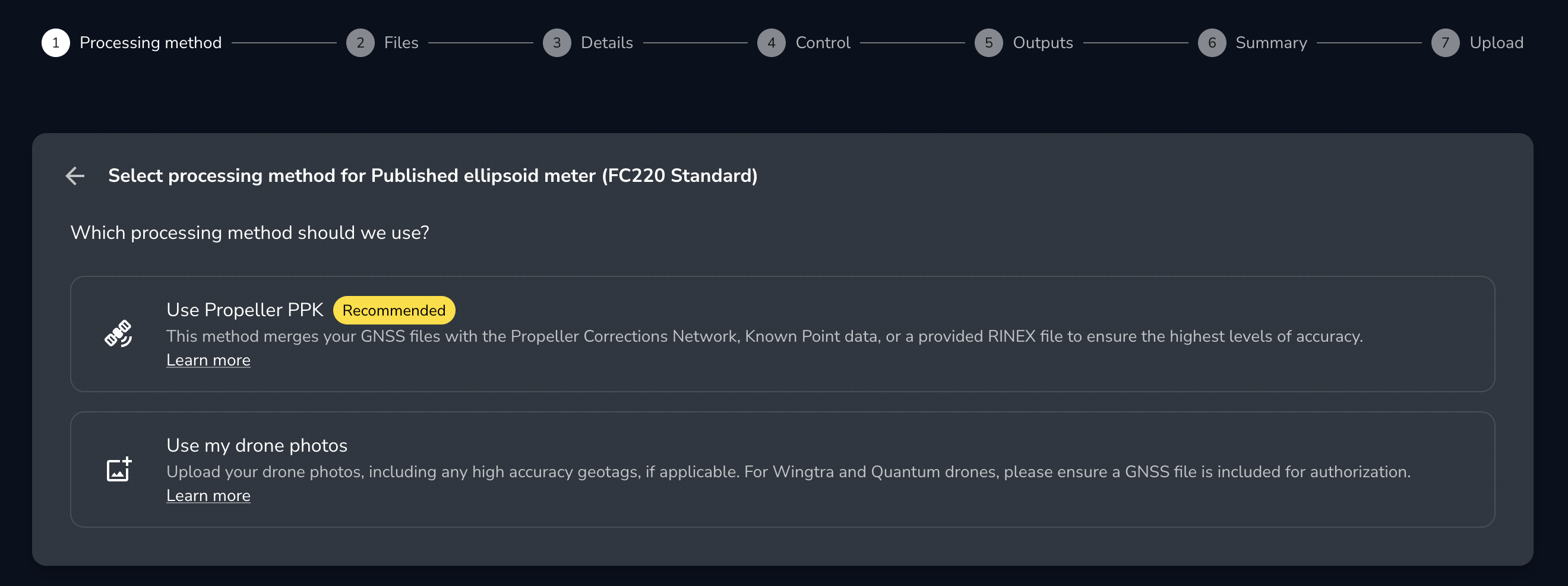Open the Summary step
The image size is (1568, 586).
tap(1271, 43)
